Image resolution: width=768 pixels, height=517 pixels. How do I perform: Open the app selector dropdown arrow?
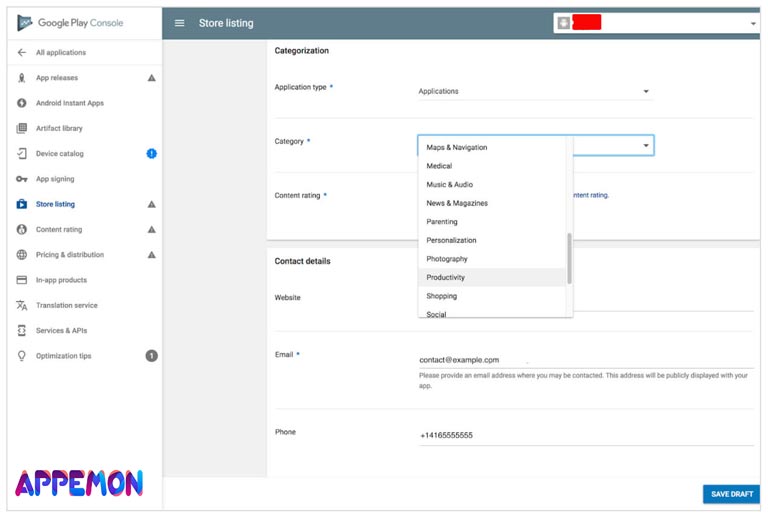753,24
